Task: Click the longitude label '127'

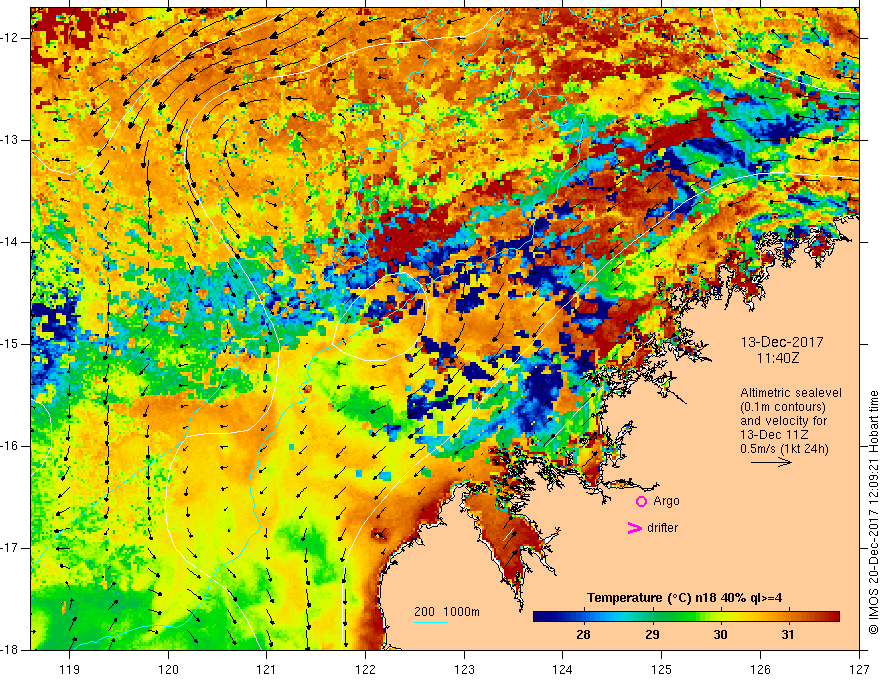Action: (859, 669)
